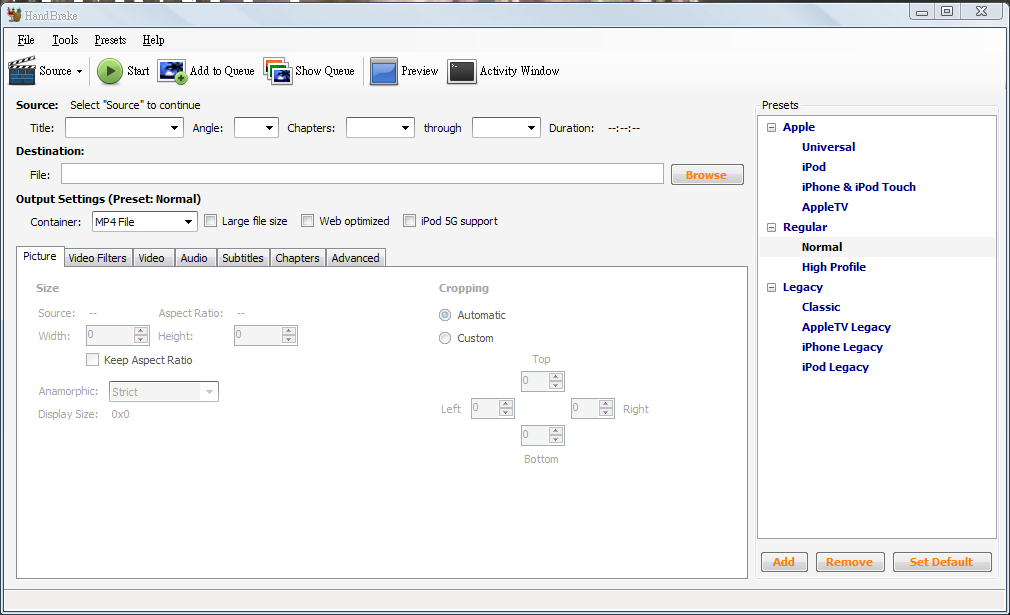The height and width of the screenshot is (615, 1010).
Task: Click the Browse button
Action: (x=707, y=175)
